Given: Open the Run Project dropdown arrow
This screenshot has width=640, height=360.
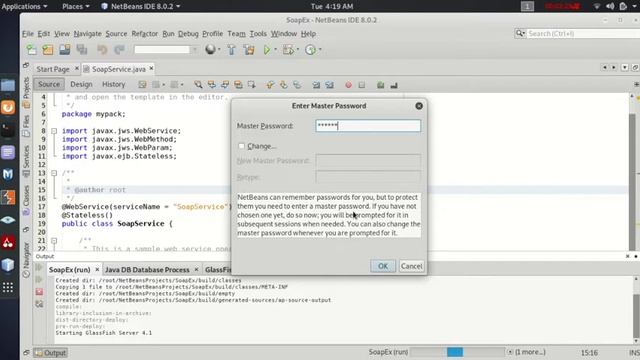Looking at the screenshot, I should pos(276,50).
